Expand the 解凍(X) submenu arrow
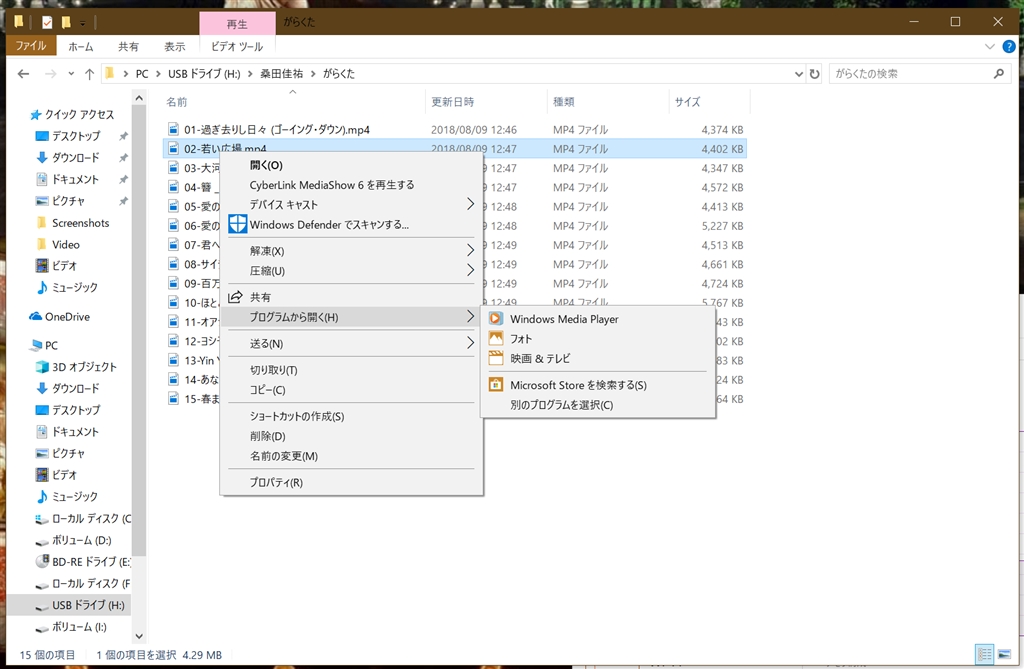1024x669 pixels. coord(470,250)
